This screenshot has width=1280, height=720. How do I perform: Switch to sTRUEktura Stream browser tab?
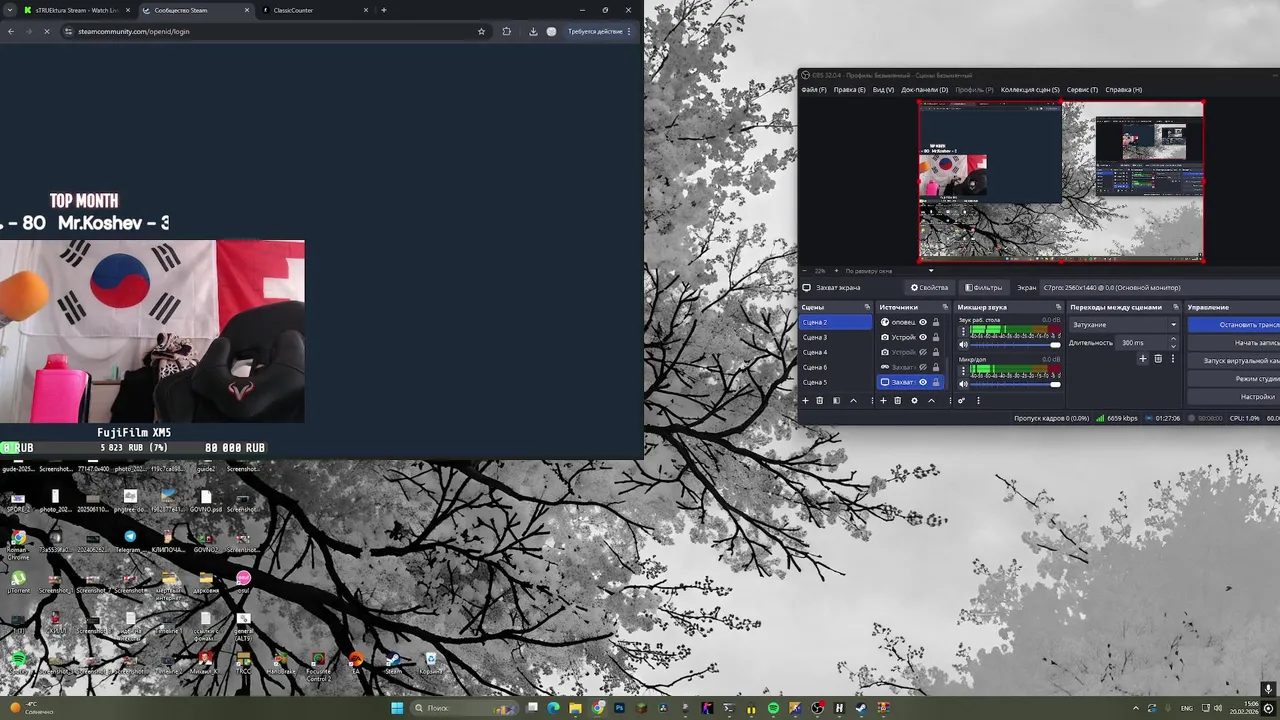(77, 10)
